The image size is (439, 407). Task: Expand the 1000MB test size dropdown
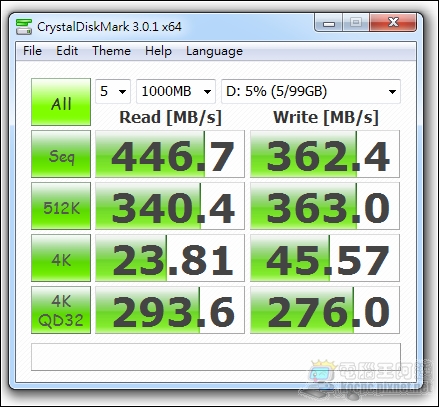(x=176, y=91)
